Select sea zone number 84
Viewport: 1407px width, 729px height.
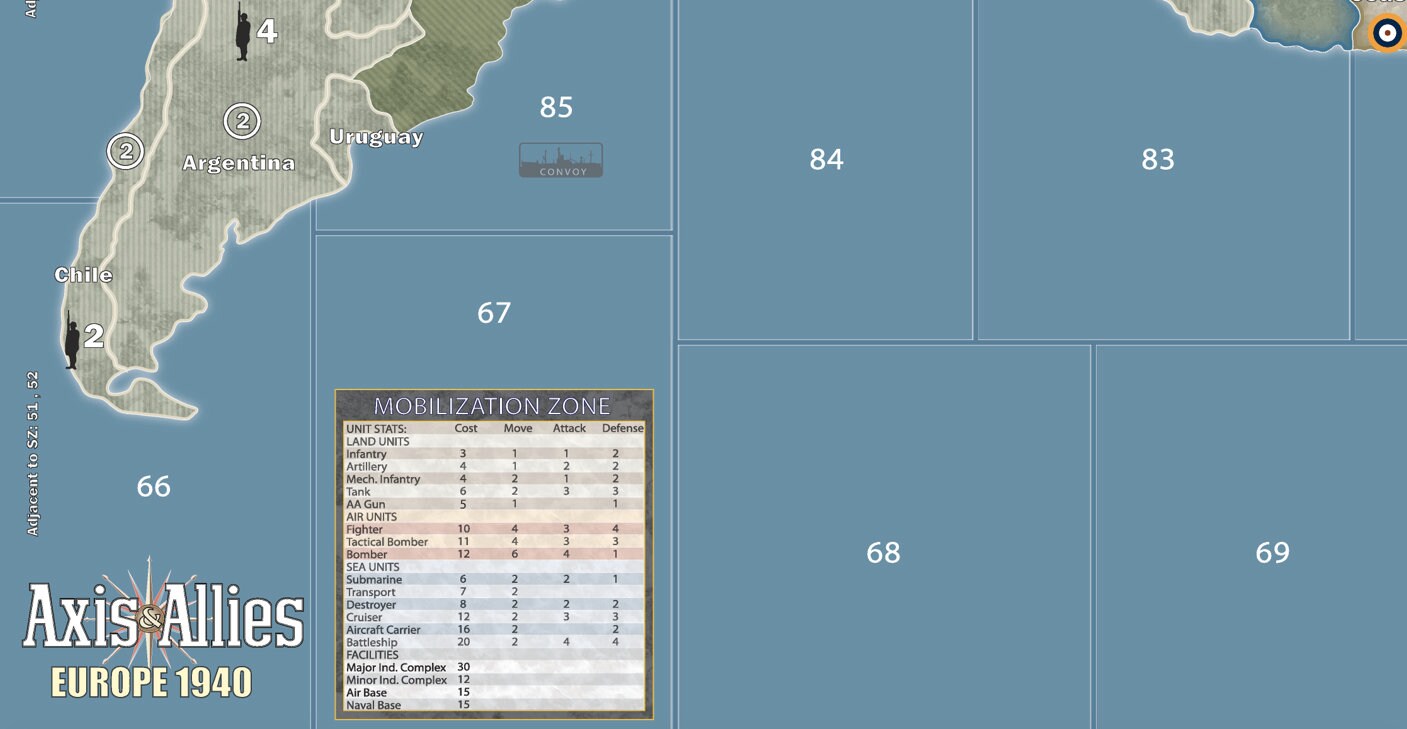[826, 159]
